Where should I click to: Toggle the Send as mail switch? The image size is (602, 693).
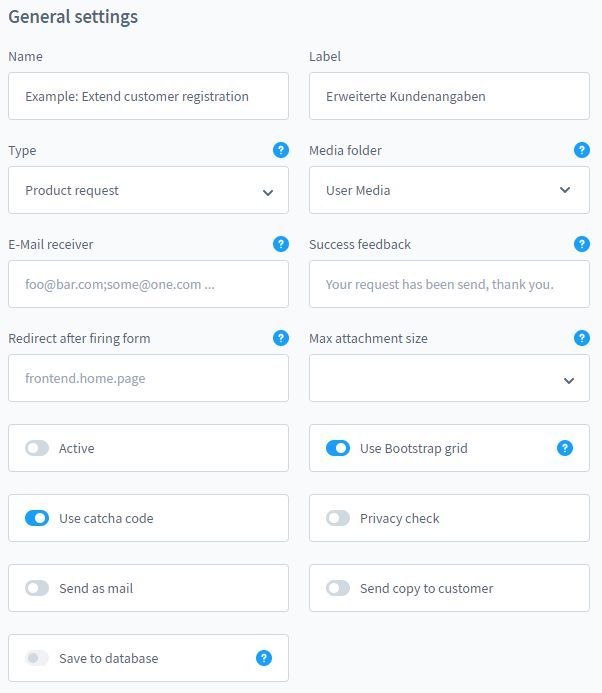tap(37, 588)
